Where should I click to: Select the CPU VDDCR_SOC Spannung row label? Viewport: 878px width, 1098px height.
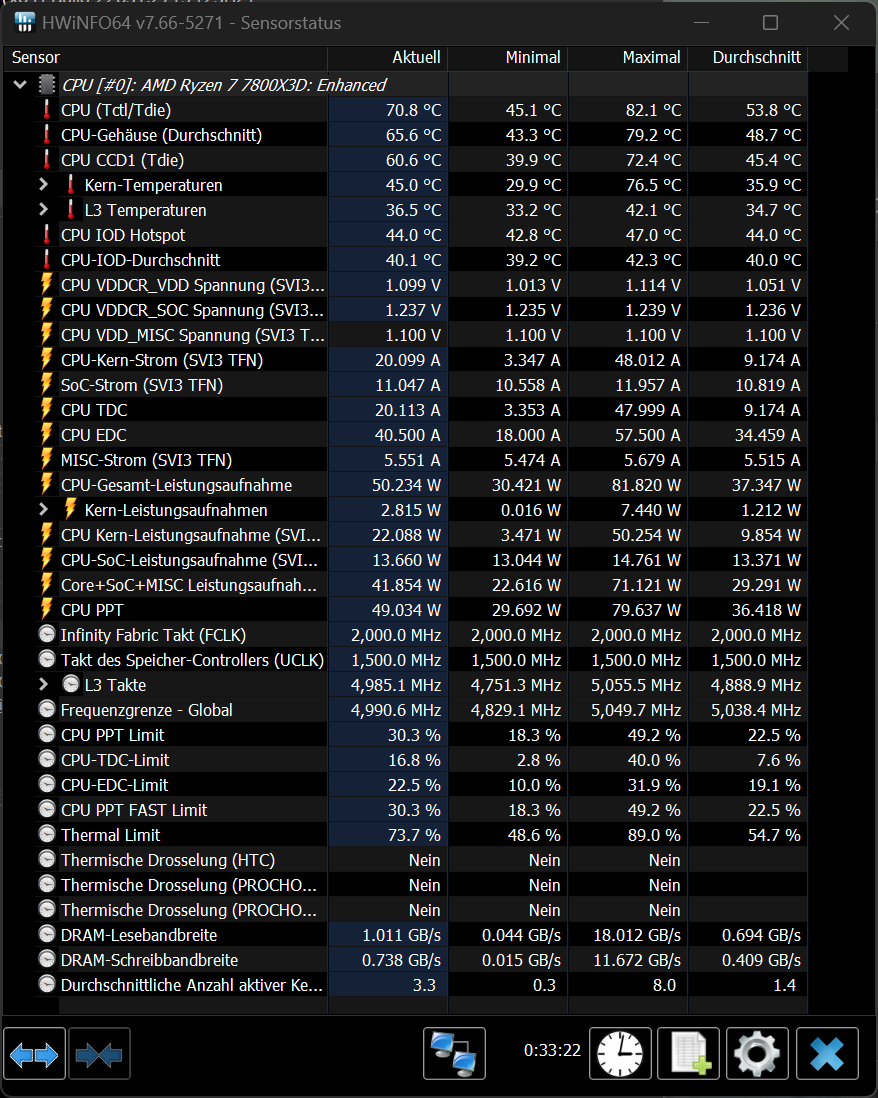click(x=193, y=310)
